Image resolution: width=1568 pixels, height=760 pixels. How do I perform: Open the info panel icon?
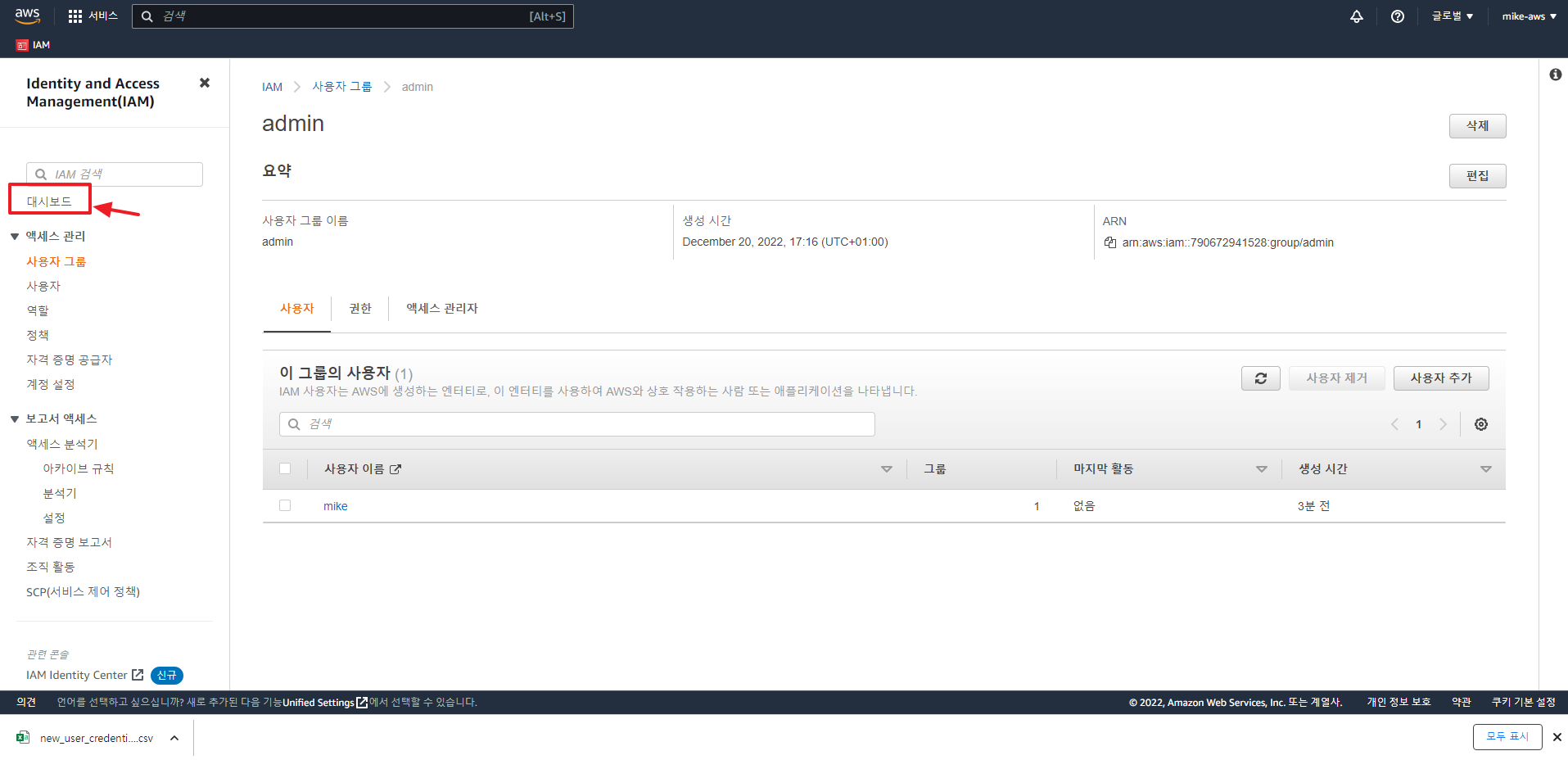pyautogui.click(x=1556, y=75)
